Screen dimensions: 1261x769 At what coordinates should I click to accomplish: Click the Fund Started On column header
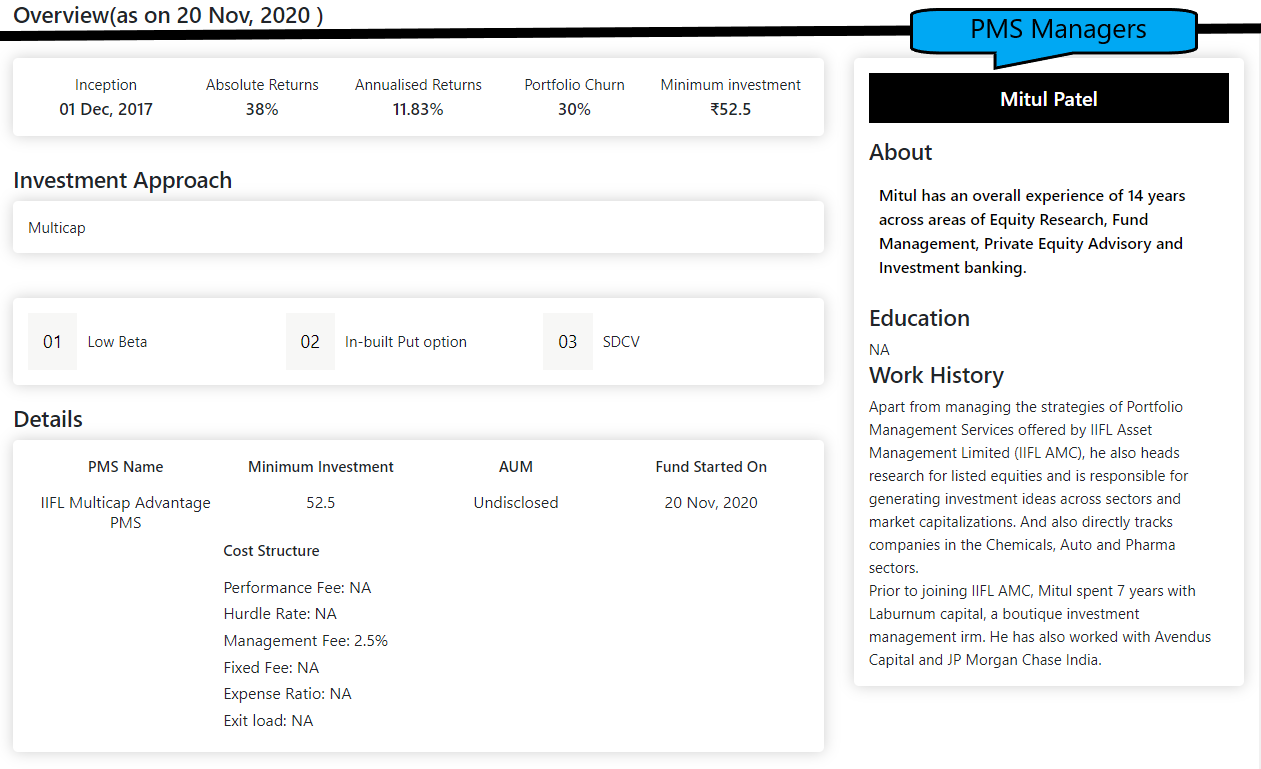click(x=711, y=467)
